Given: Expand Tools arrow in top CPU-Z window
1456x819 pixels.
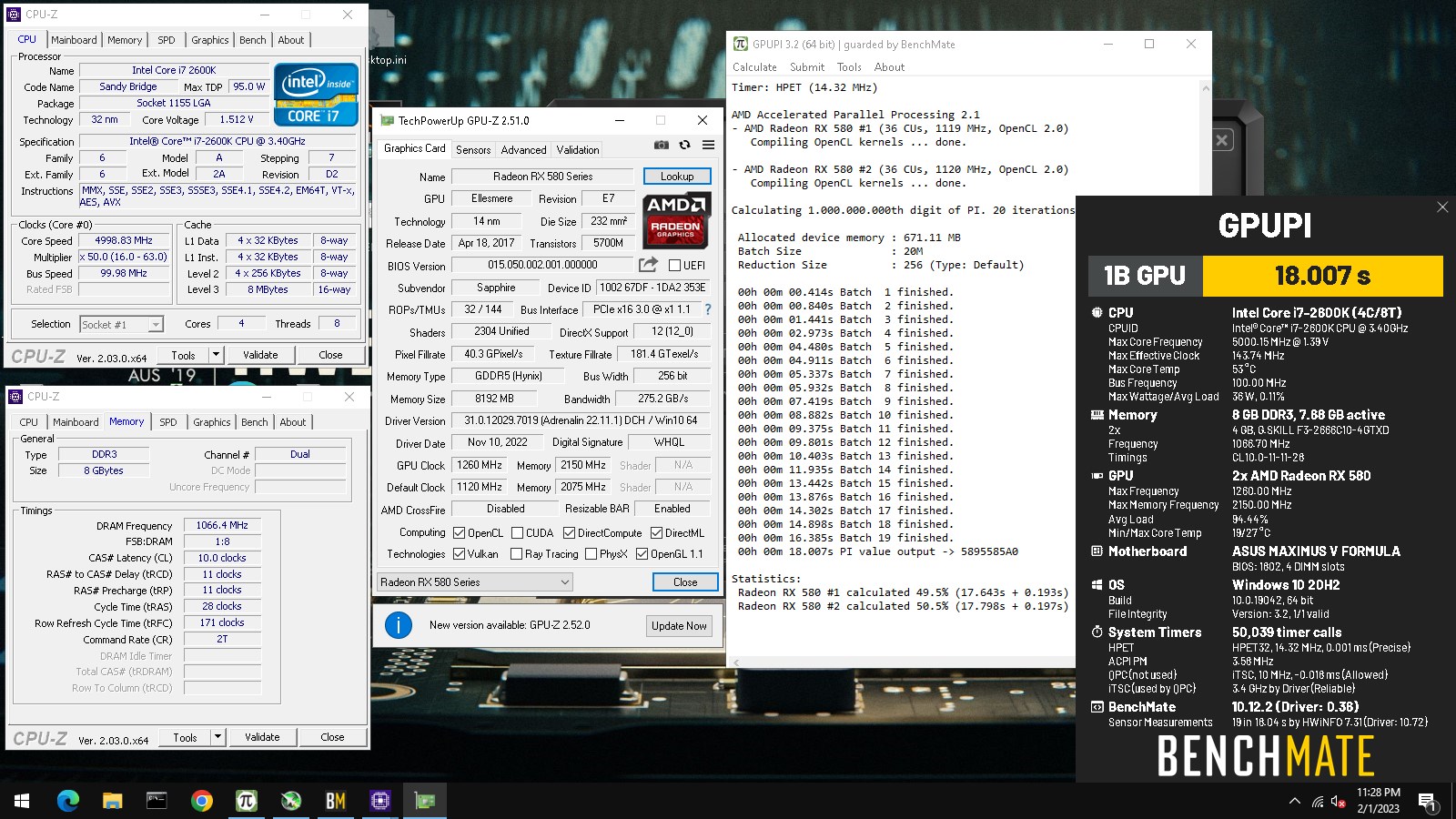Looking at the screenshot, I should [x=216, y=355].
